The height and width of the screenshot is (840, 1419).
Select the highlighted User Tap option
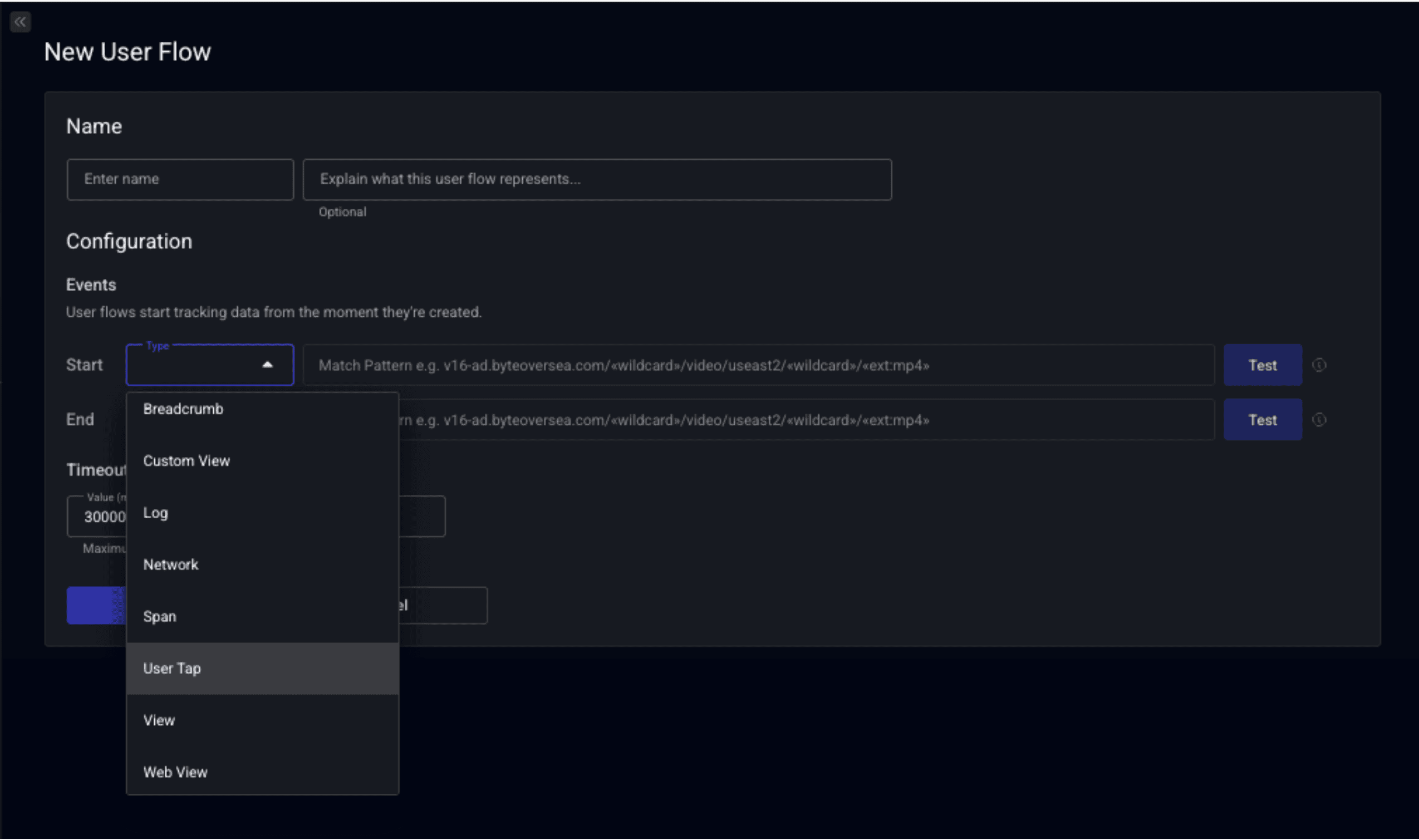tap(172, 669)
